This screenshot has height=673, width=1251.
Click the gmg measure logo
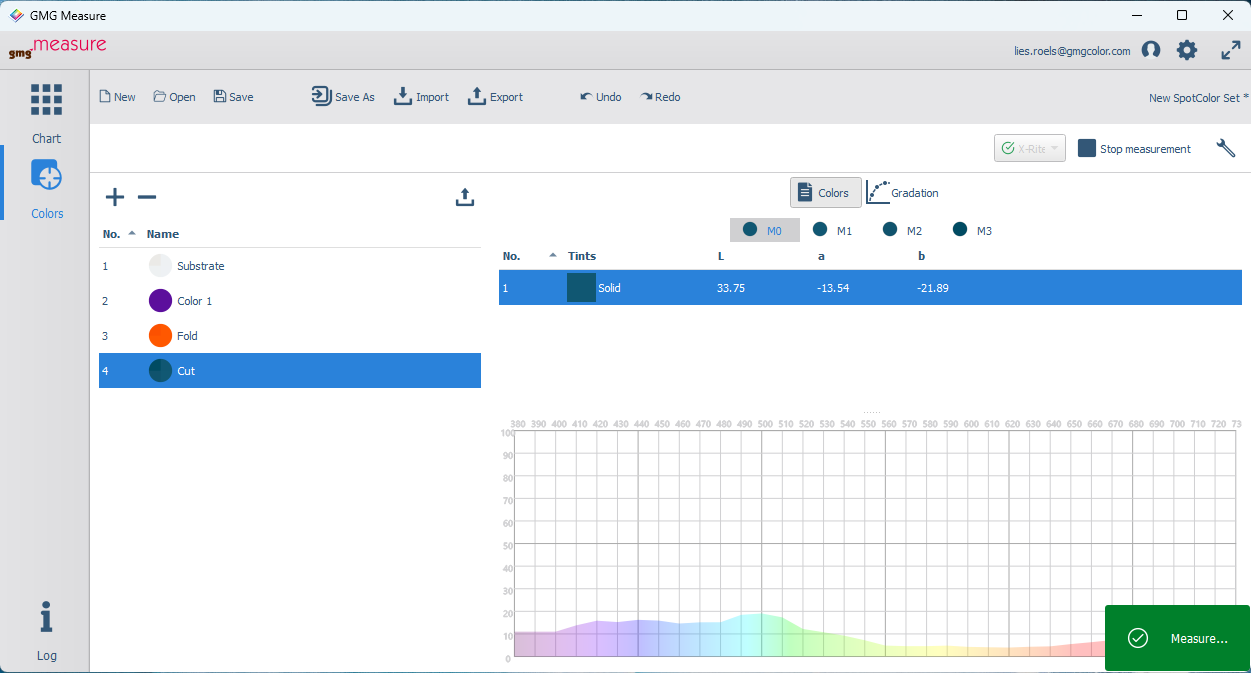[x=57, y=49]
